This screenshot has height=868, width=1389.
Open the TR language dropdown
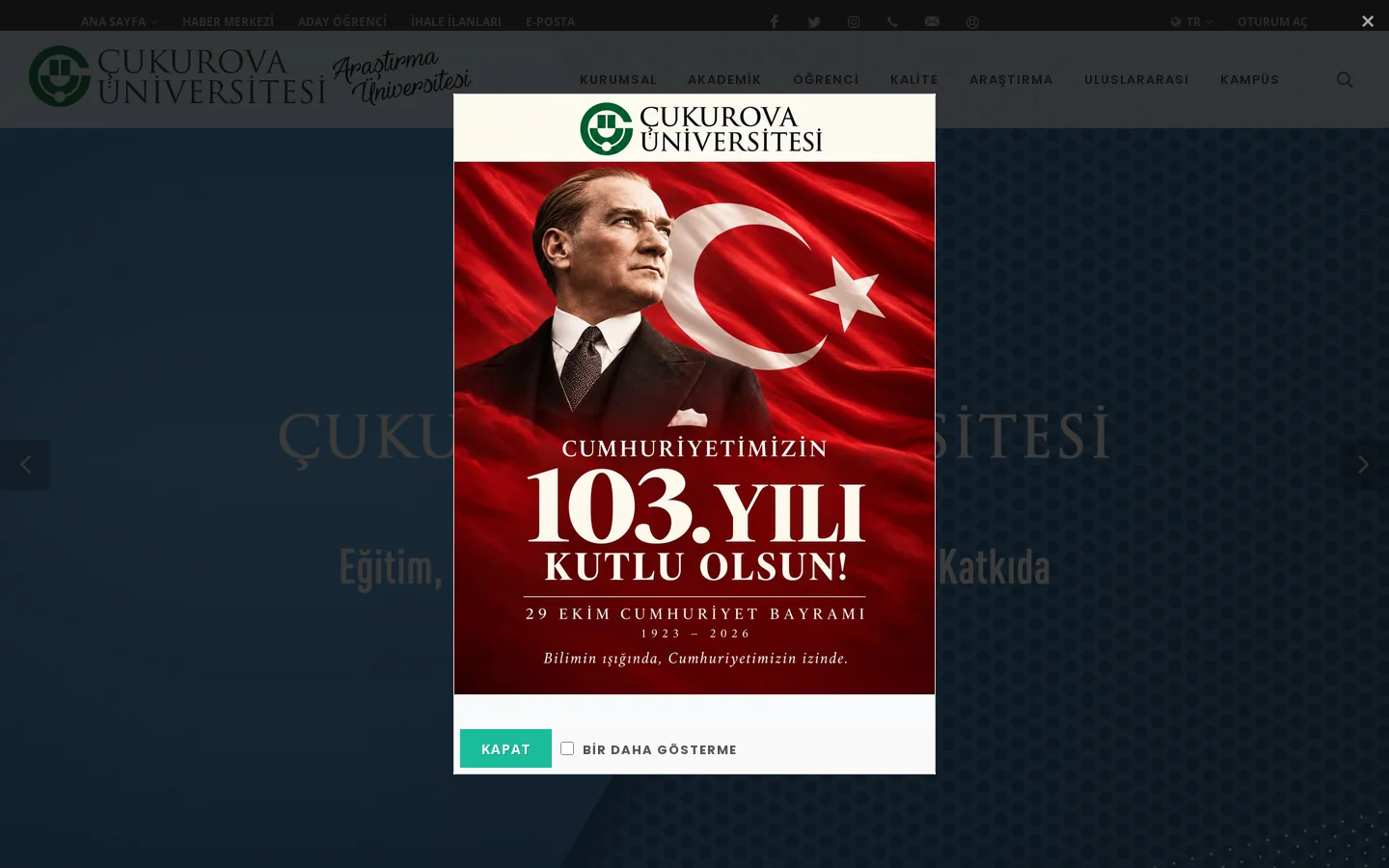(1191, 21)
